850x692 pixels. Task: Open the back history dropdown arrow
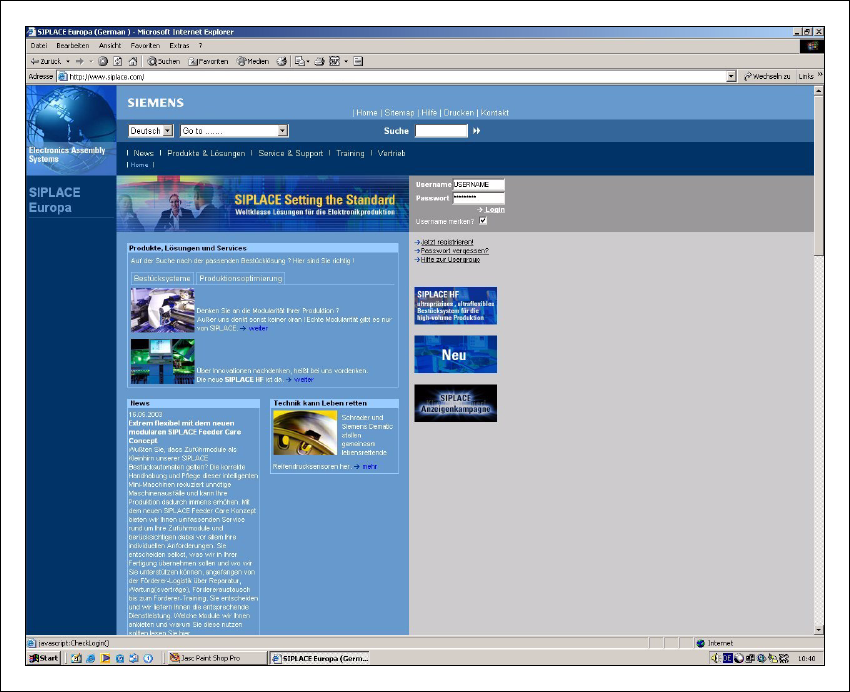pyautogui.click(x=68, y=61)
